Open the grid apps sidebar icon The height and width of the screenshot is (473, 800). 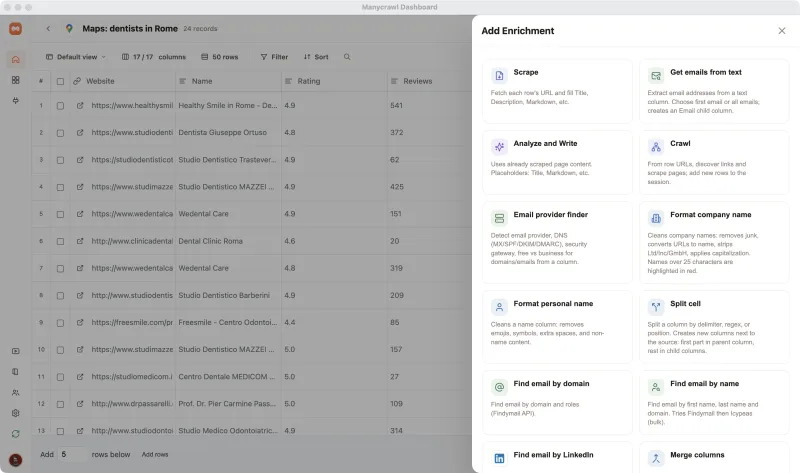click(x=15, y=80)
